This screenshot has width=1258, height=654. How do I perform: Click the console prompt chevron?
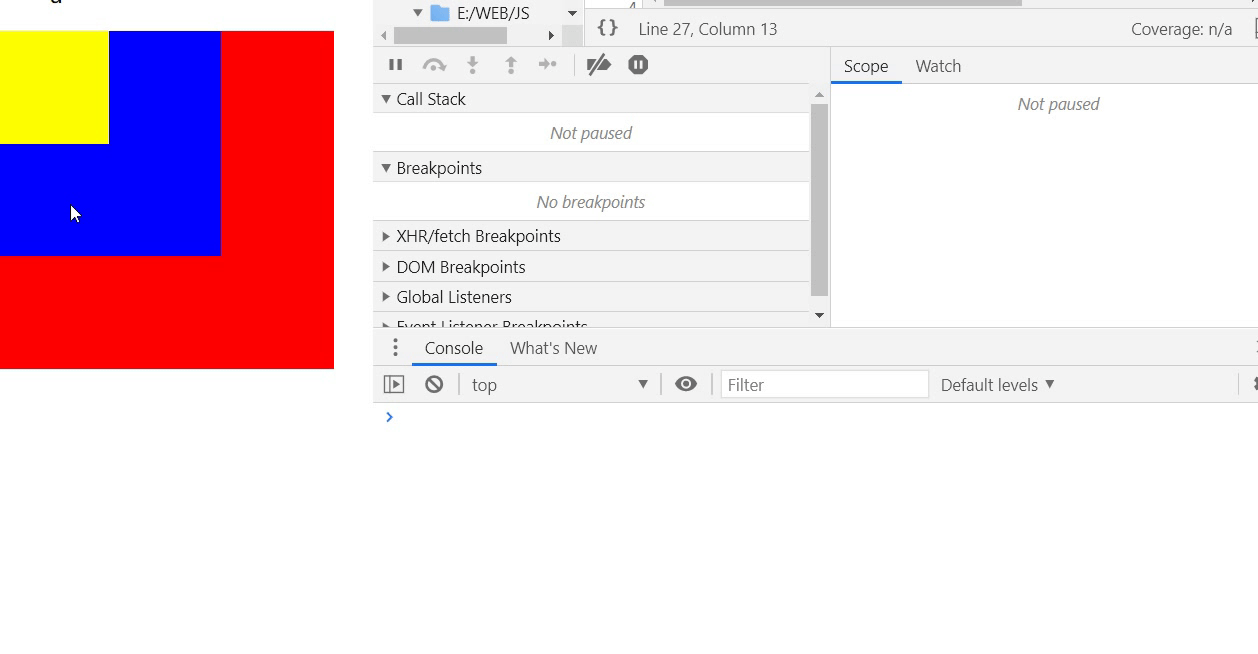pos(389,416)
